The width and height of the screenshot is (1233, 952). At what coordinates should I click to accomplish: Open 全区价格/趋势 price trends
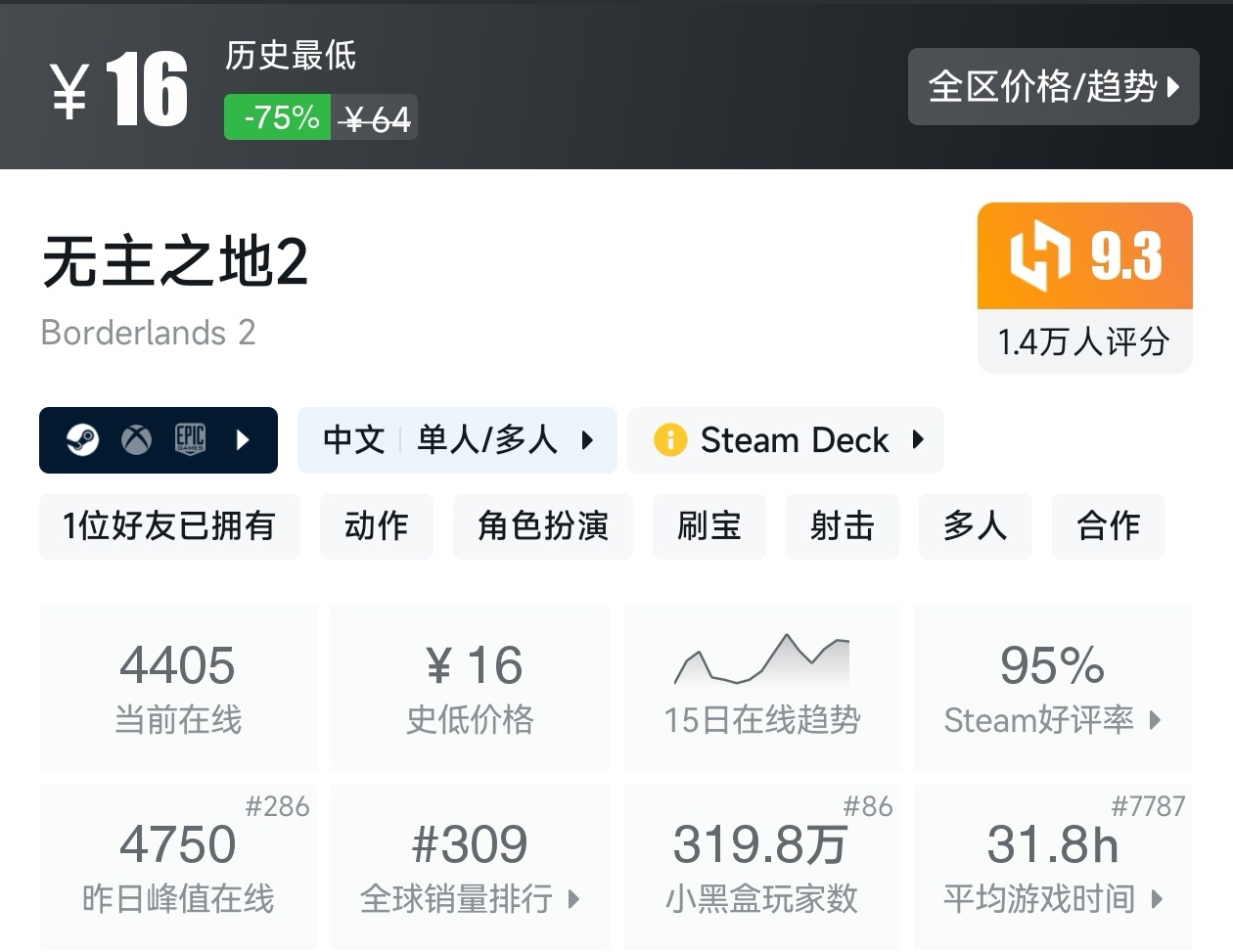1053,87
